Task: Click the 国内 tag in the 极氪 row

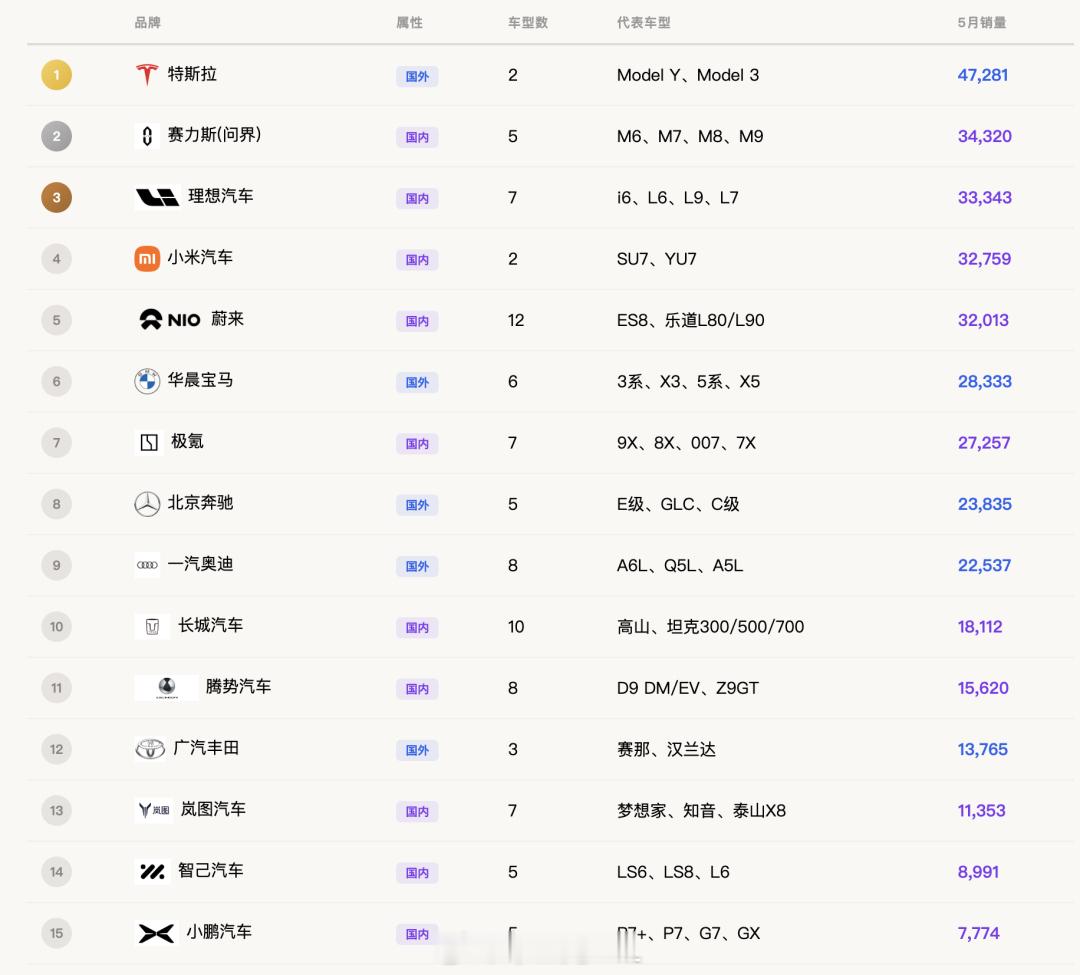Action: coord(417,444)
